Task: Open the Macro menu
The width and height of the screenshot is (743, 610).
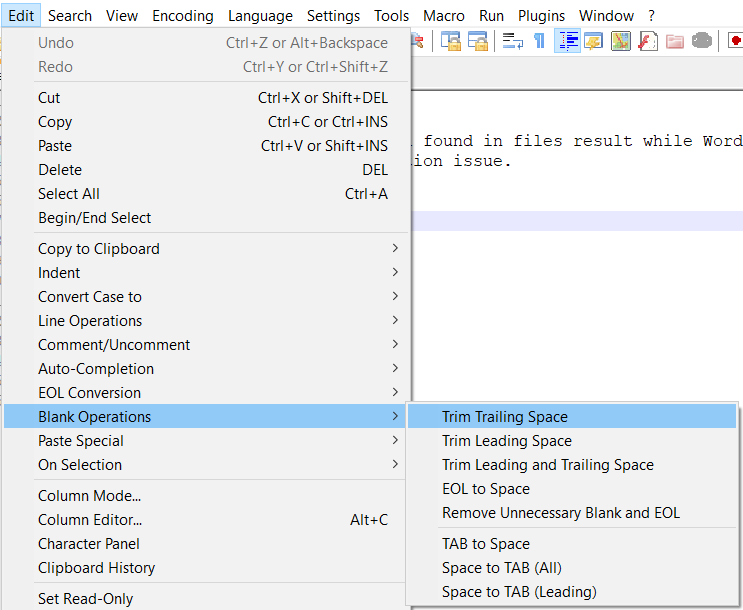Action: coord(444,16)
